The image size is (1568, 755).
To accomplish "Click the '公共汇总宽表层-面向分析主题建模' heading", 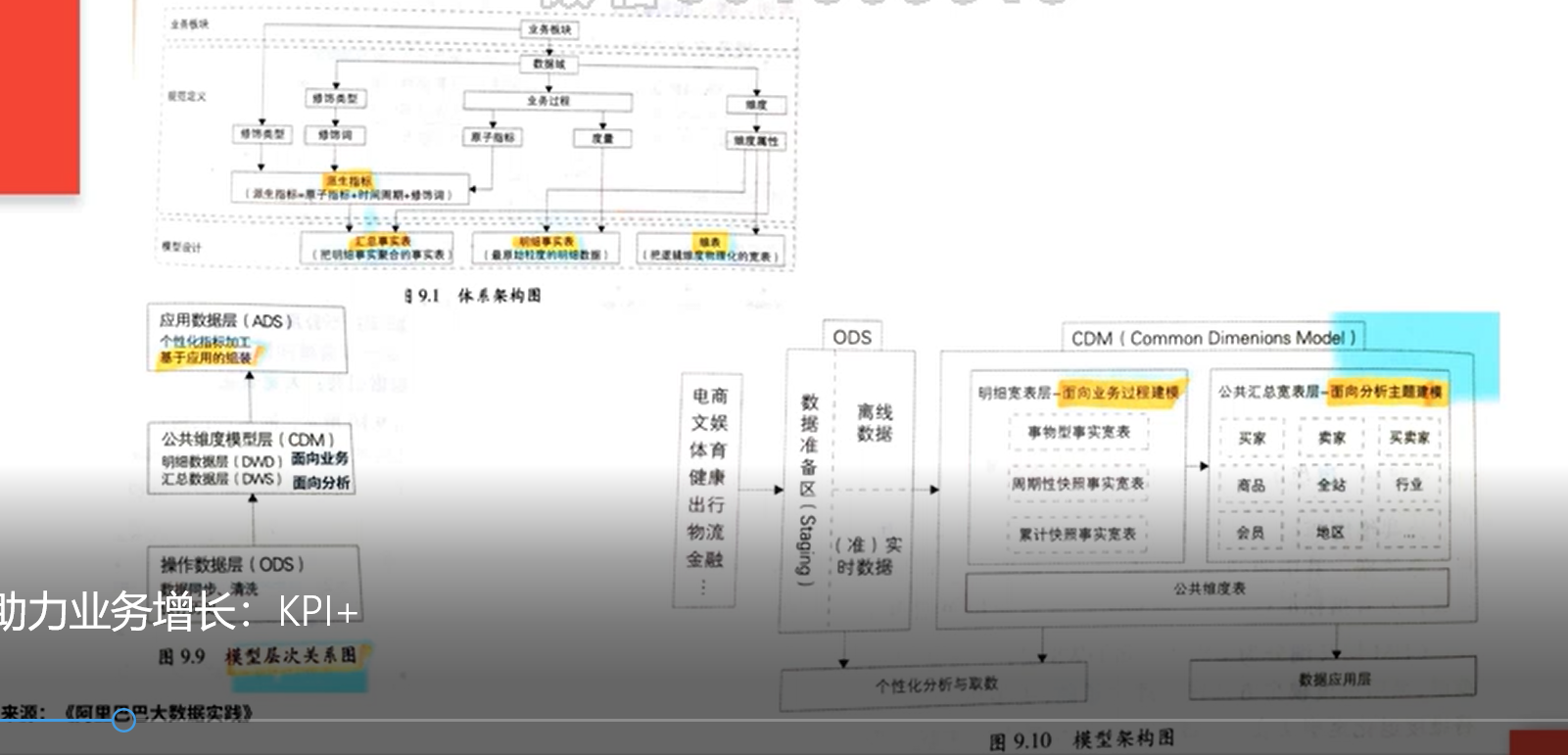I will click(x=1330, y=392).
